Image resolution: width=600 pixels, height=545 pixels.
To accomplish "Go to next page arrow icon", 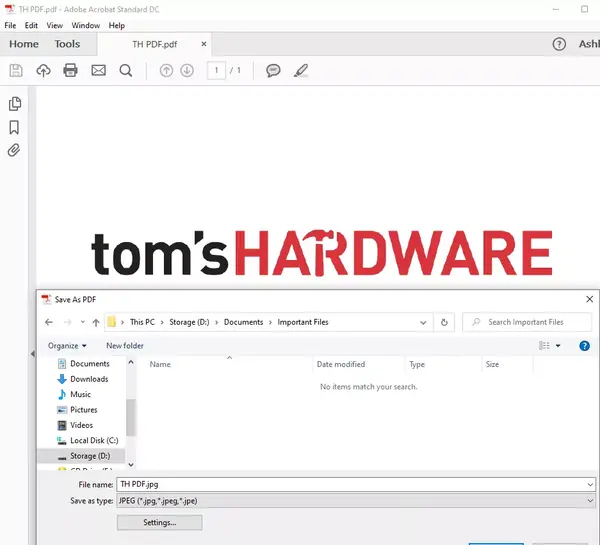I will point(187,70).
